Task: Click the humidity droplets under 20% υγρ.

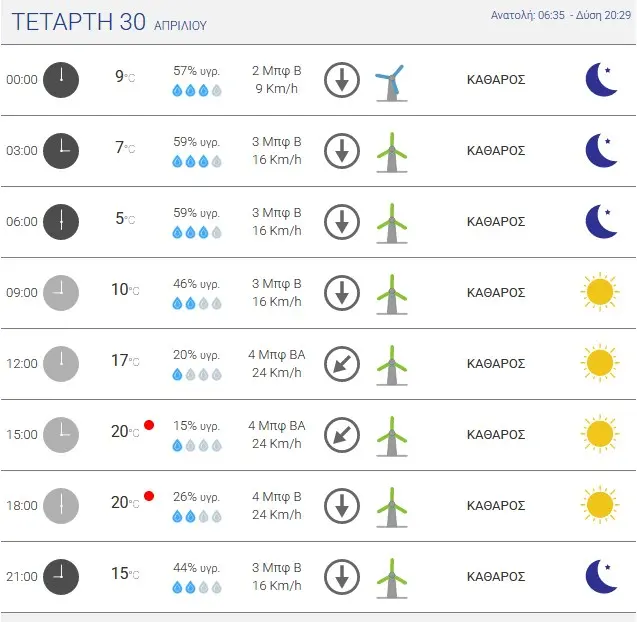Action: 197,374
